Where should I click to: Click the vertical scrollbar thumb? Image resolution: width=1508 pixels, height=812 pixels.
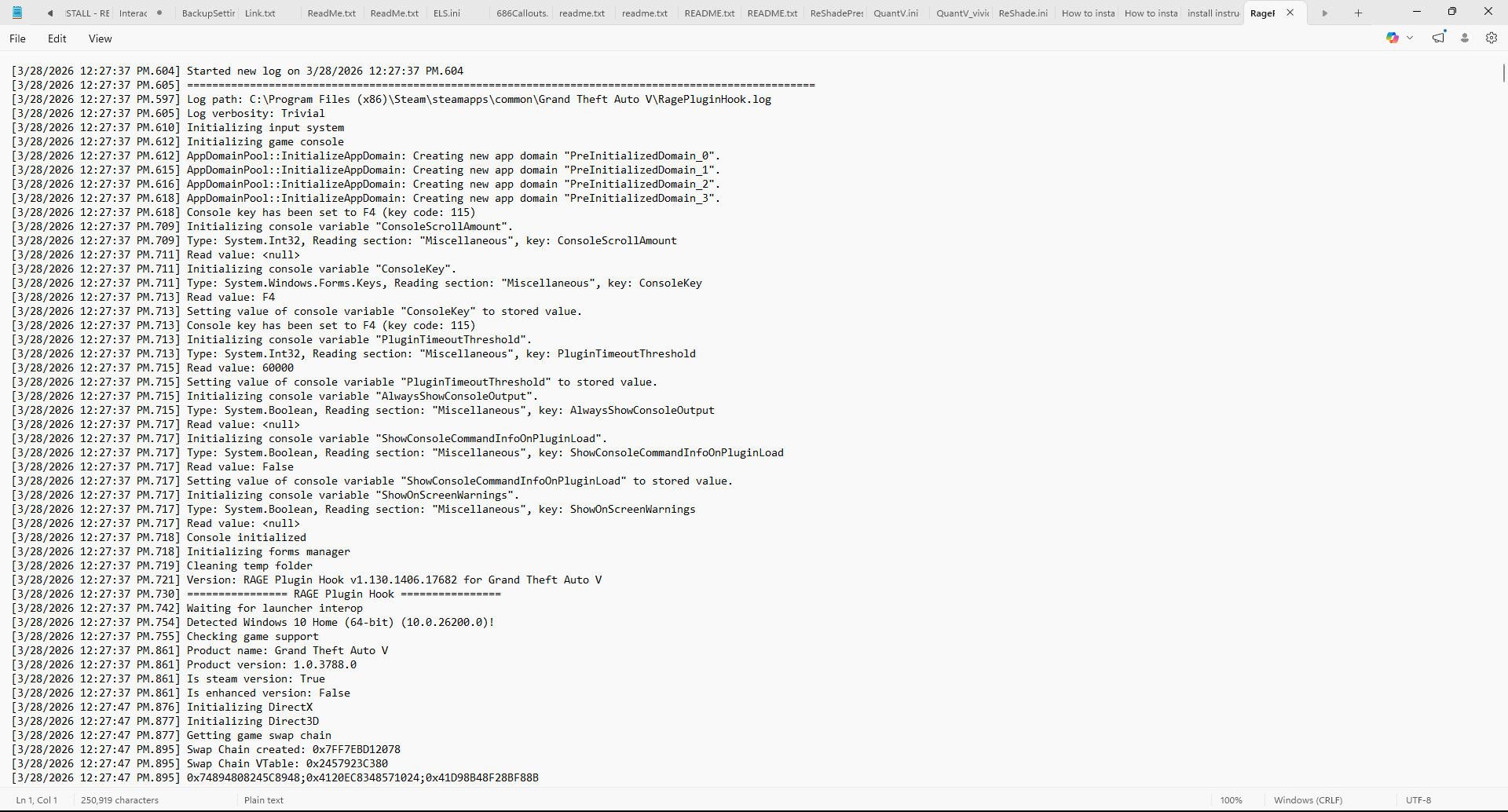coord(1503,73)
